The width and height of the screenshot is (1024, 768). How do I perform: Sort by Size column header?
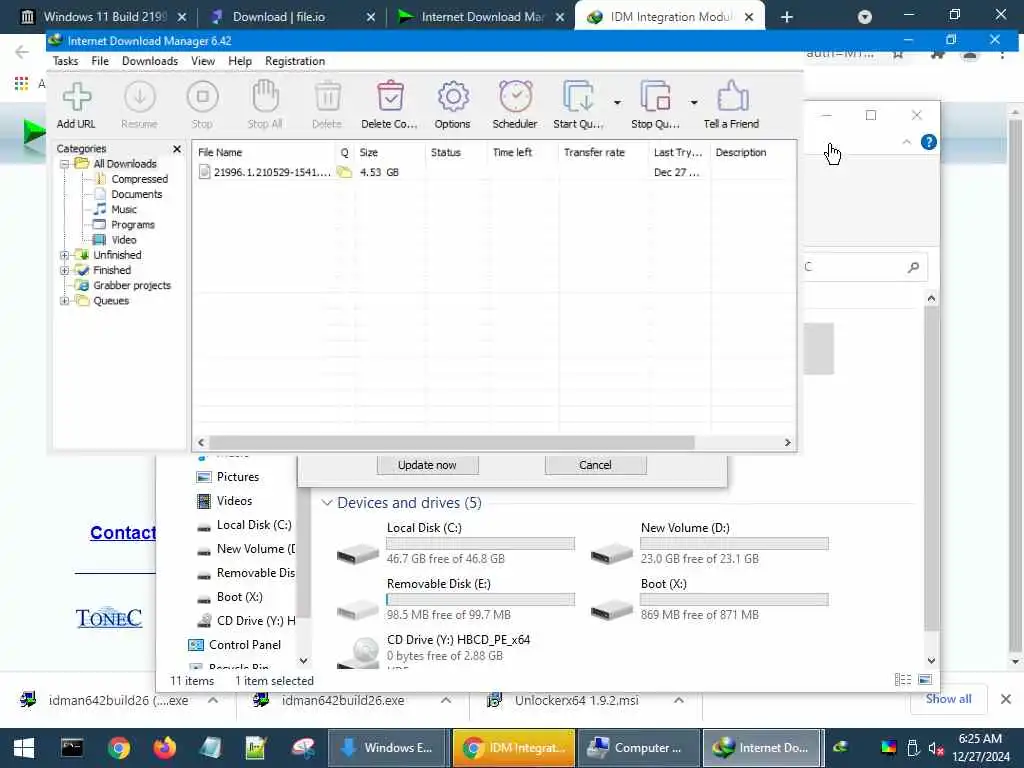pos(368,152)
